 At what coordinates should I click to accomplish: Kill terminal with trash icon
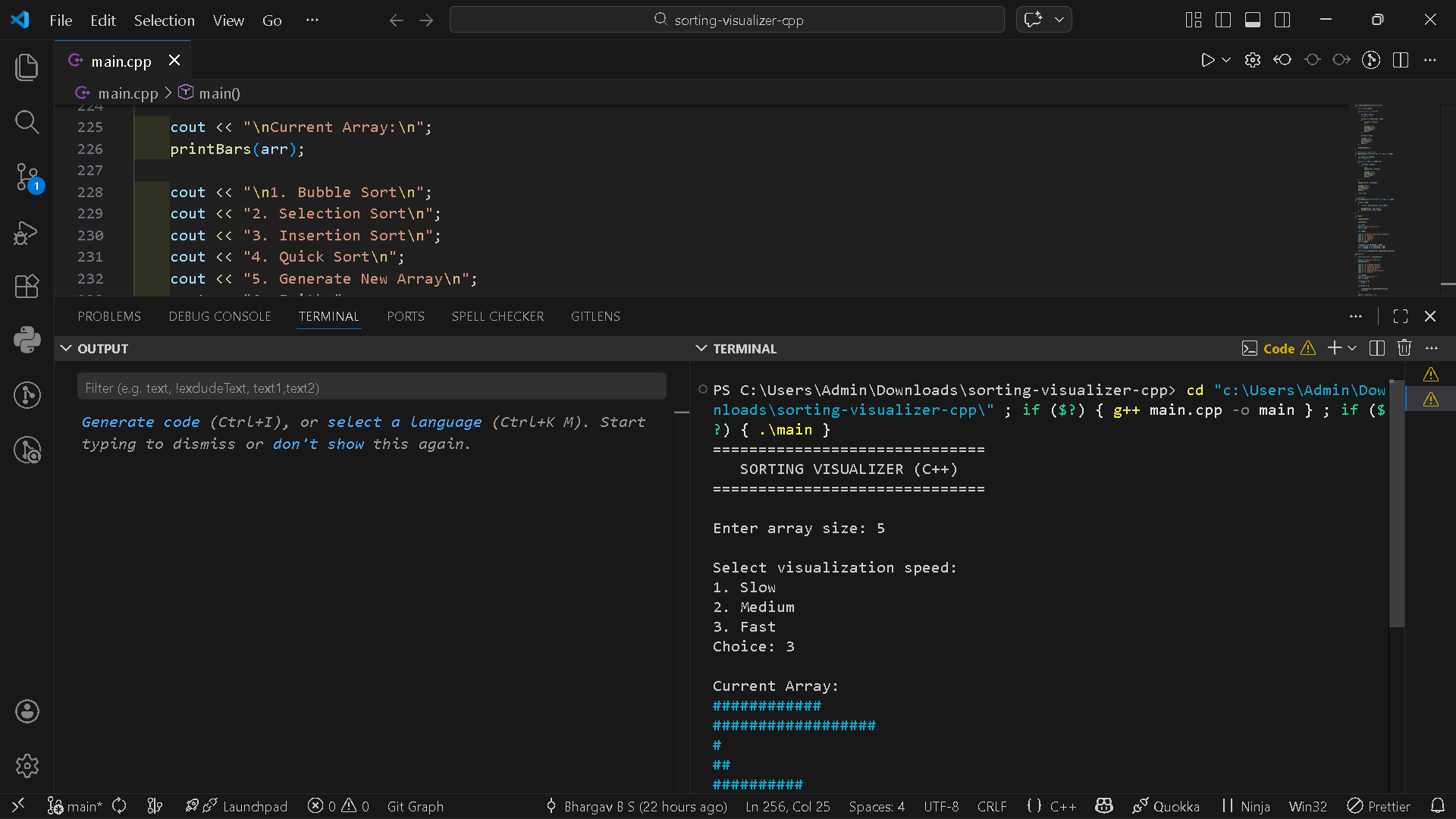(1404, 348)
